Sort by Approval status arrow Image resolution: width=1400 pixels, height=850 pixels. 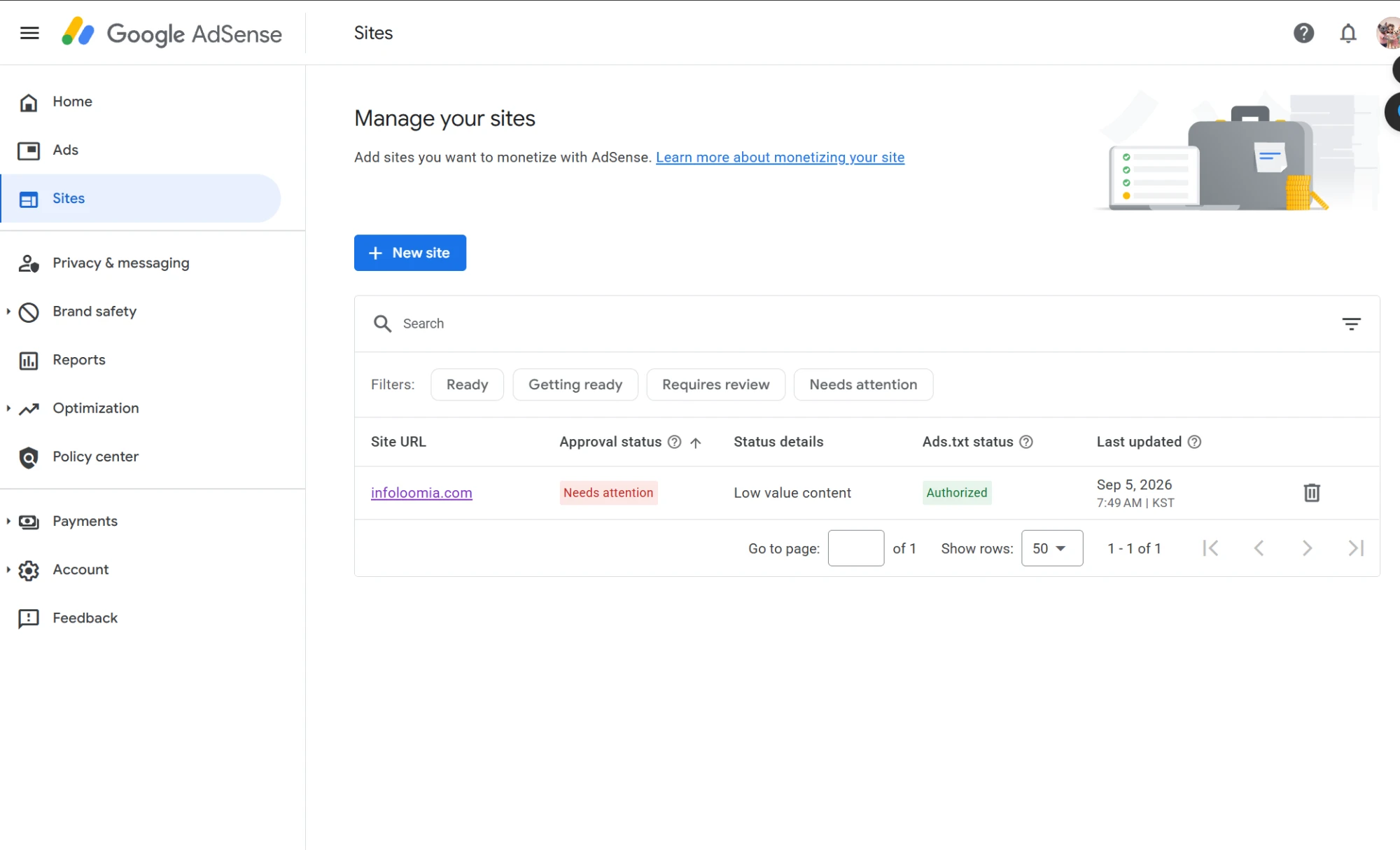(x=696, y=443)
